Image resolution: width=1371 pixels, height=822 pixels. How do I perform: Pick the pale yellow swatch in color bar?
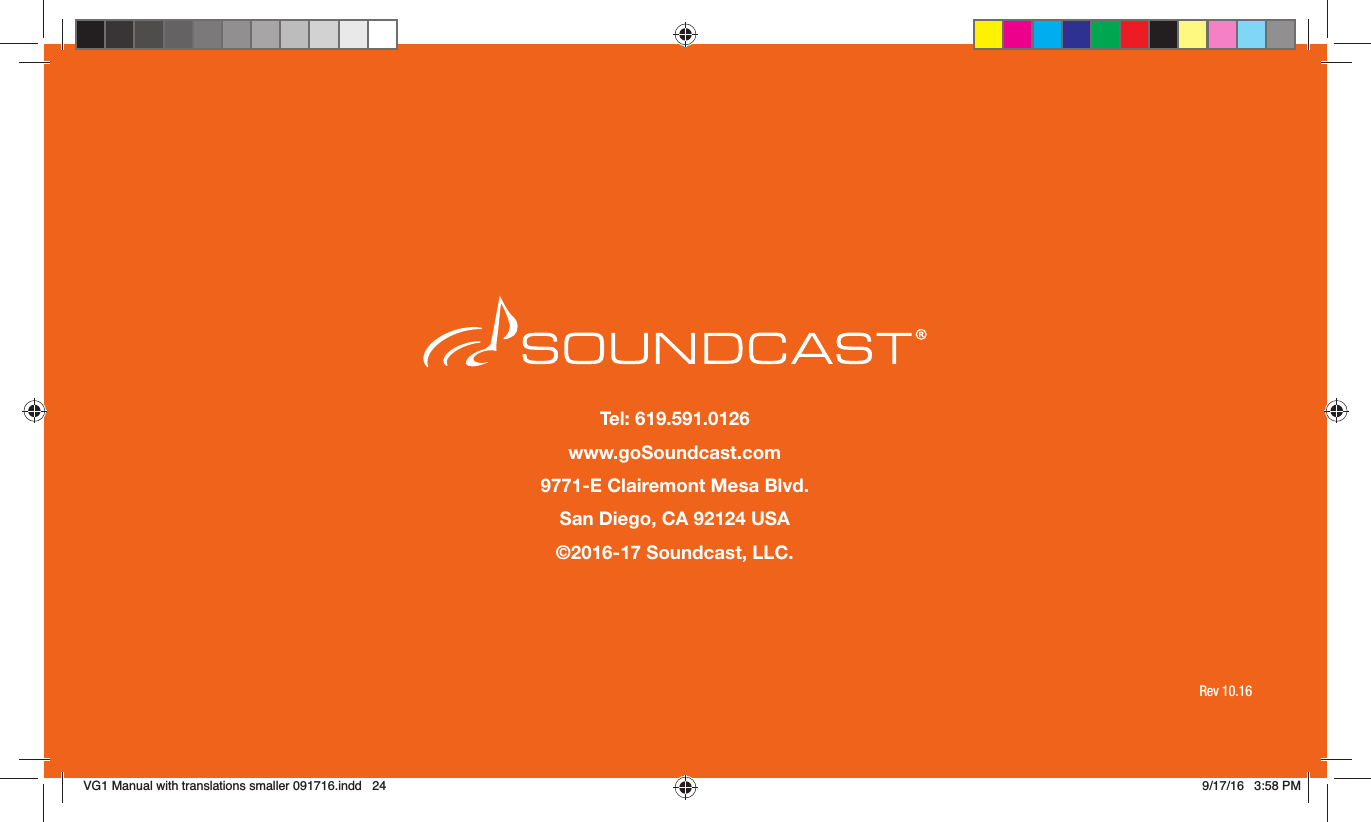tap(1193, 35)
